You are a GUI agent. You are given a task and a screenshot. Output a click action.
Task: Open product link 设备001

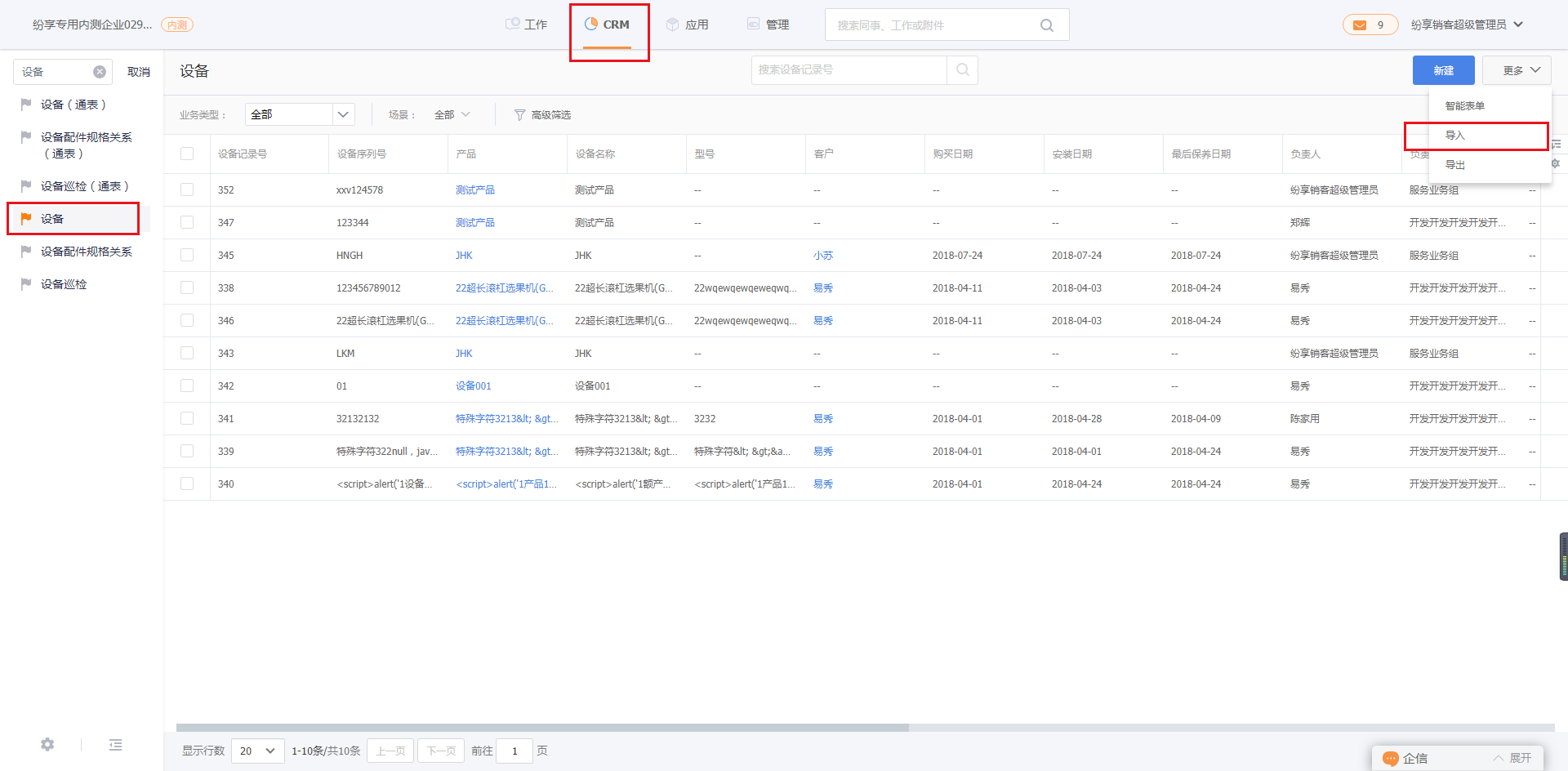click(x=474, y=386)
